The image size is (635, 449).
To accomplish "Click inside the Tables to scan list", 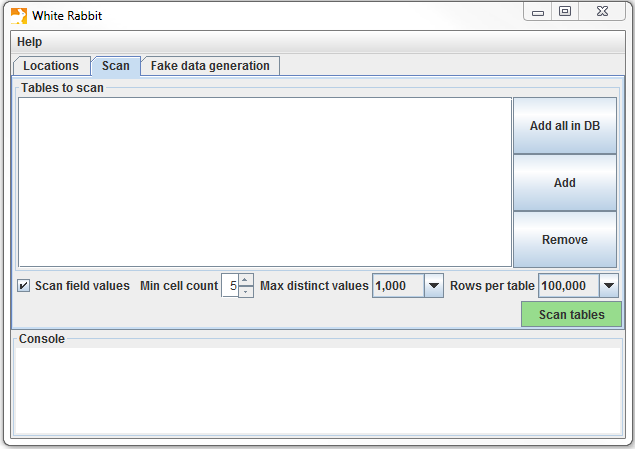I will pyautogui.click(x=265, y=182).
